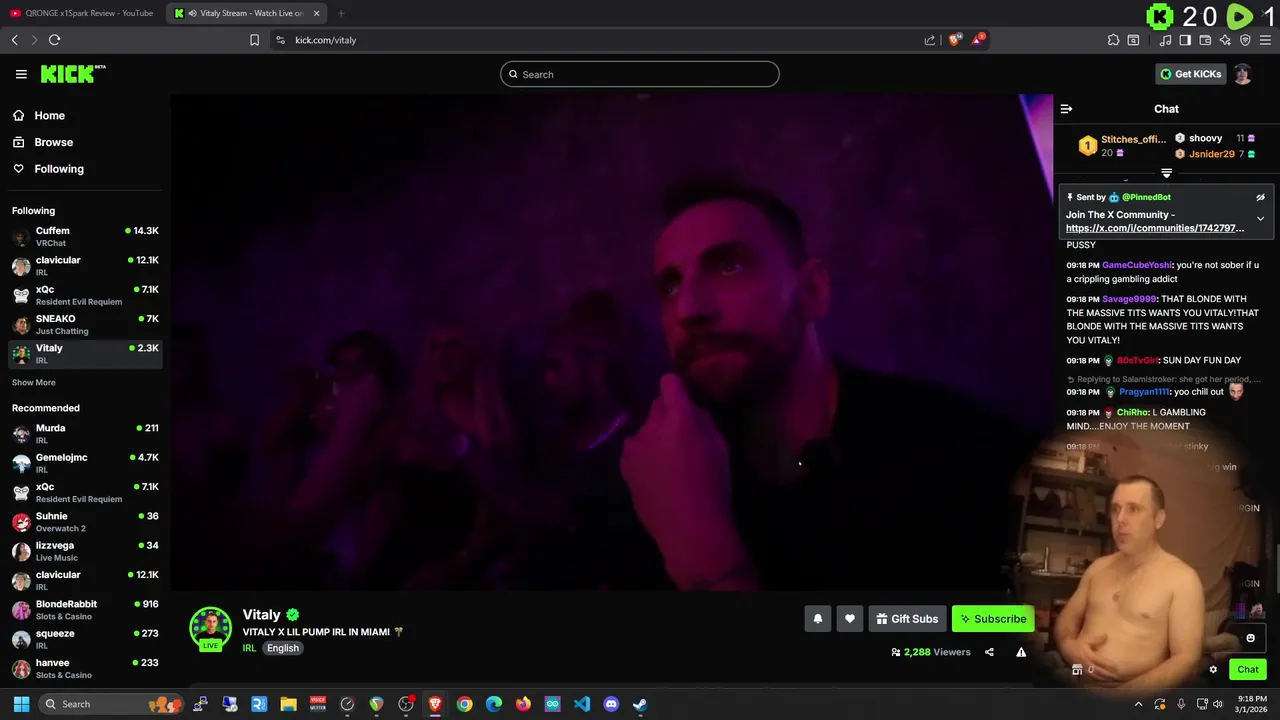Screen dimensions: 1280x720
Task: Click the IRL category link
Action: pyautogui.click(x=249, y=648)
